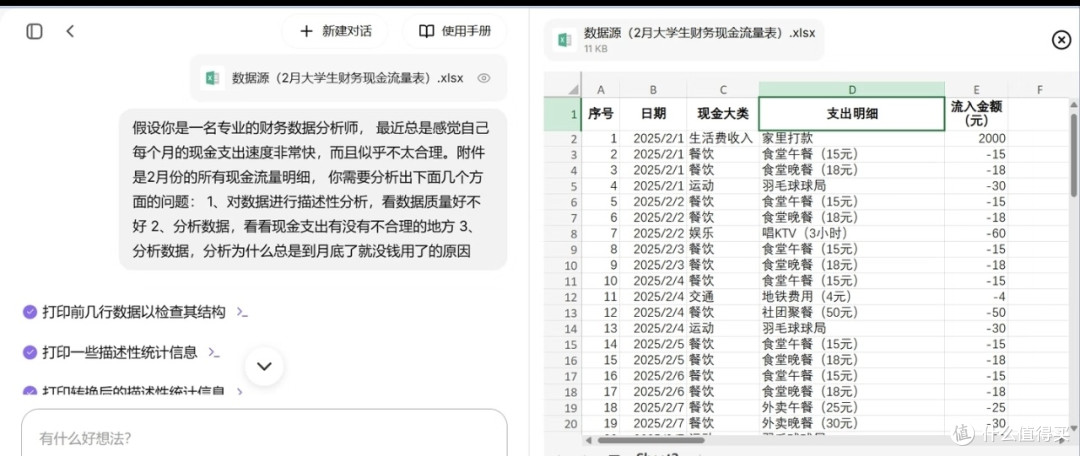Image resolution: width=1080 pixels, height=456 pixels.
Task: Click the 11 KB file size label
Action: point(596,50)
